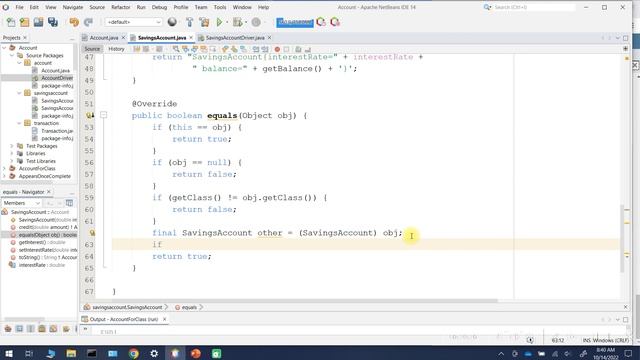Click the editor vertical scrollbar

point(622,238)
